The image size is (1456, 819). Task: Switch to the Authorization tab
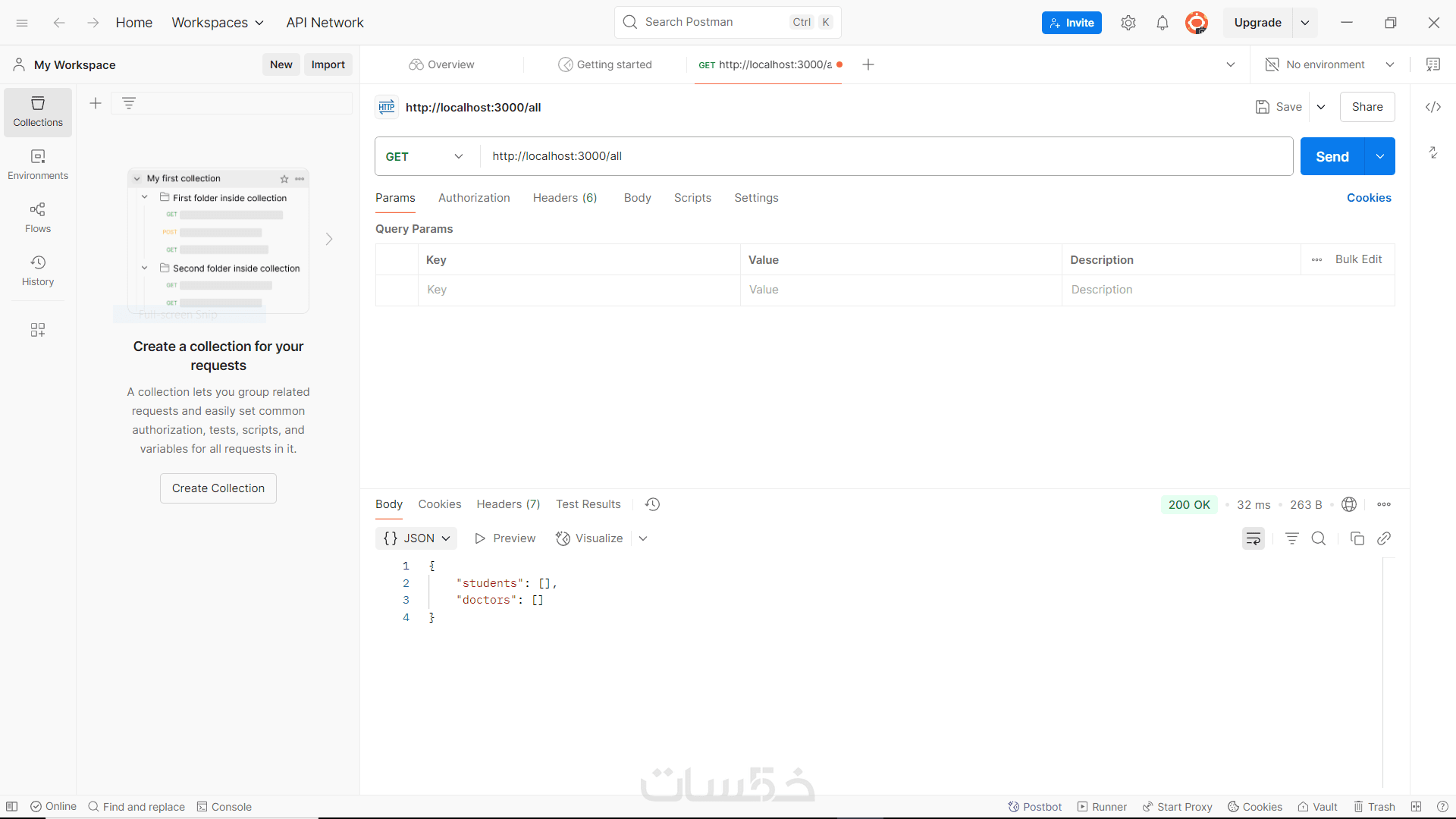point(474,198)
